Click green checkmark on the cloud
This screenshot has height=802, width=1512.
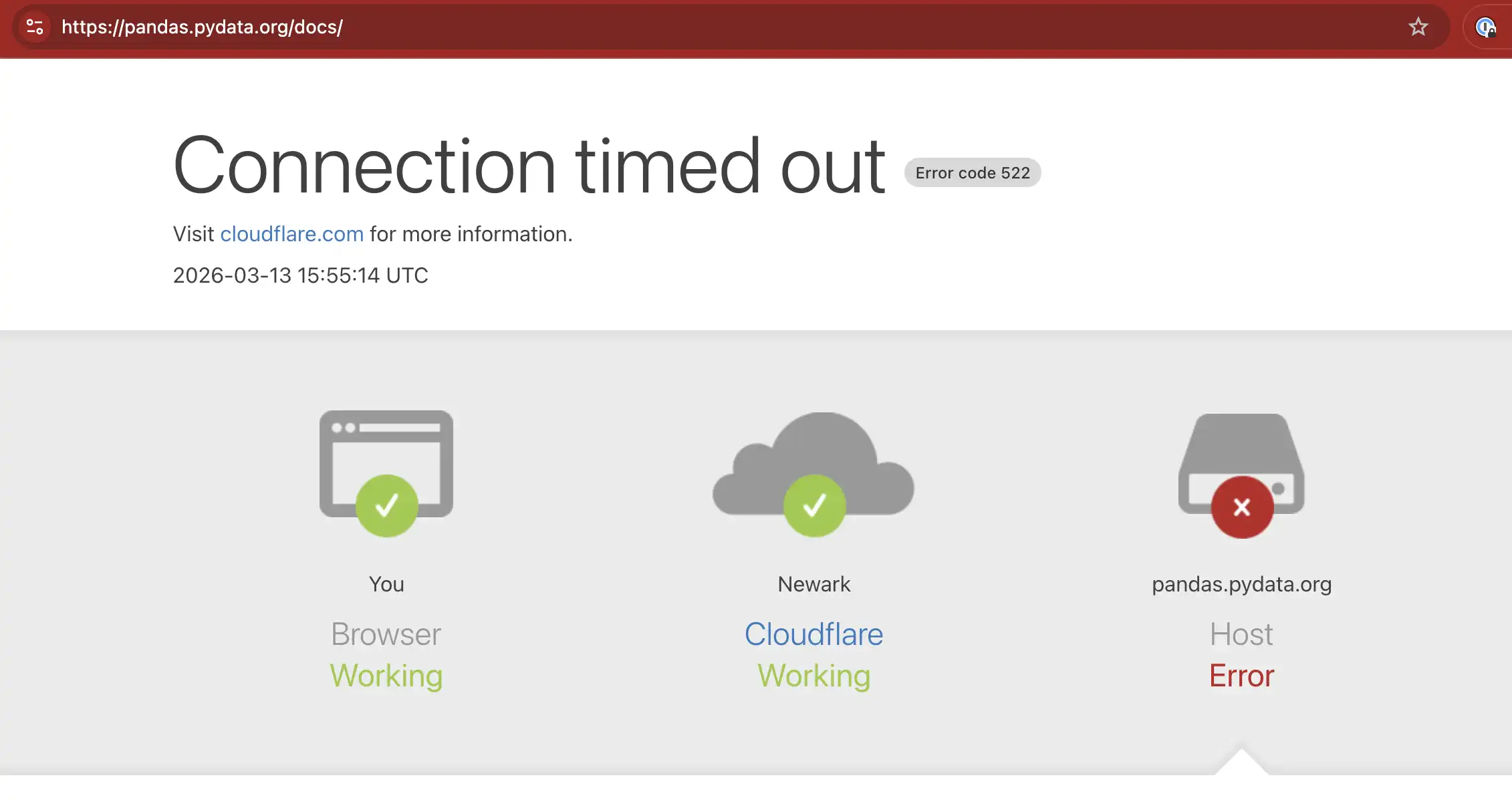coord(814,506)
